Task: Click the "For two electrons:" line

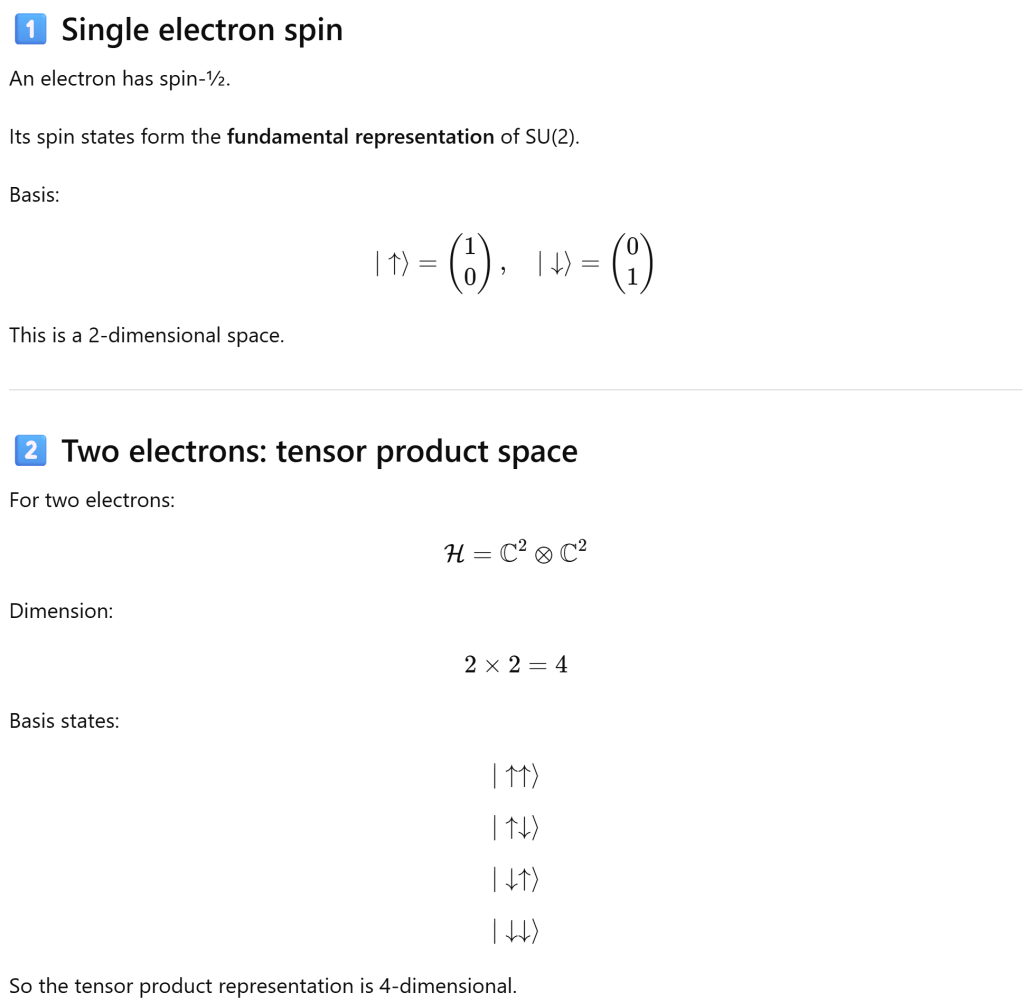Action: click(92, 500)
